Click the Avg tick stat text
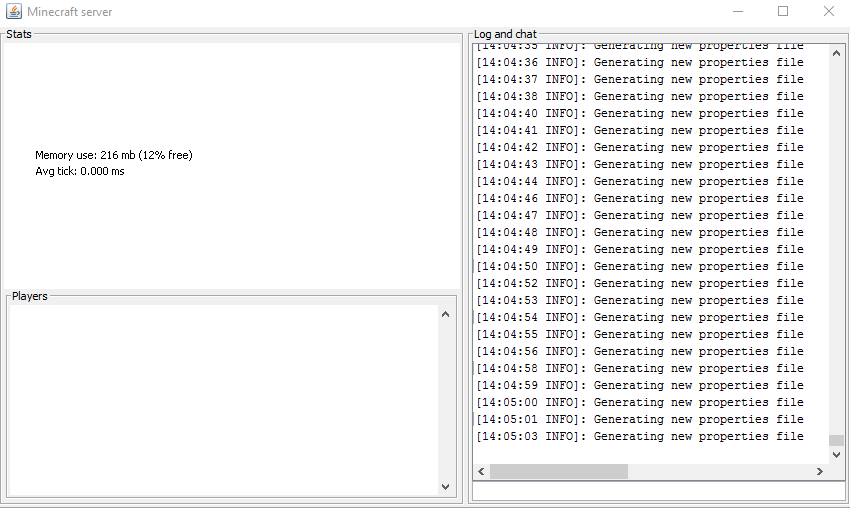850x508 pixels. tap(80, 171)
